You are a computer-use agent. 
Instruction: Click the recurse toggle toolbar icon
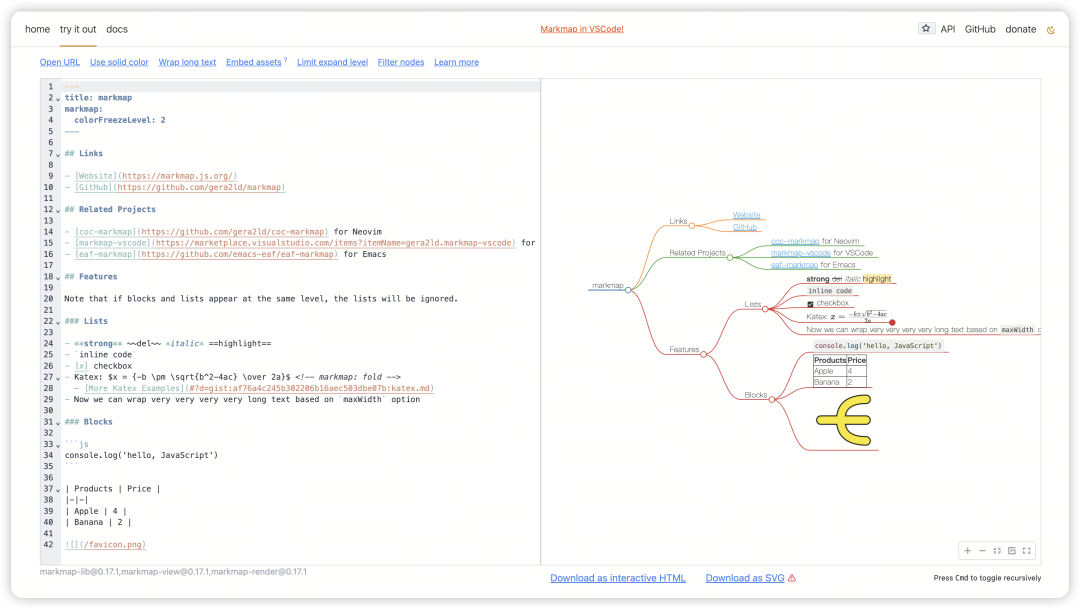click(1012, 550)
